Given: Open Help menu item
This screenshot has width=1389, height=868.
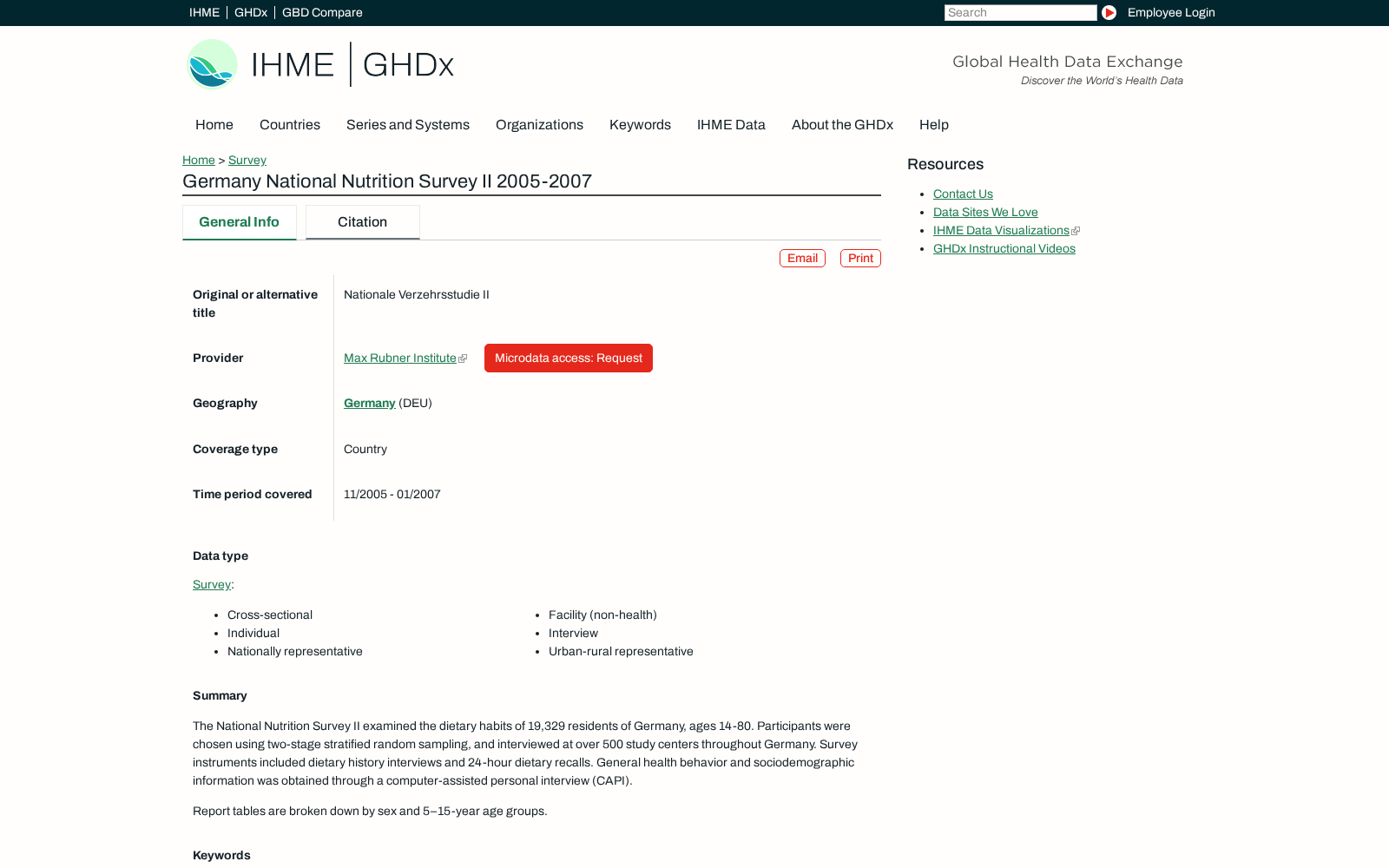Looking at the screenshot, I should coord(934,125).
